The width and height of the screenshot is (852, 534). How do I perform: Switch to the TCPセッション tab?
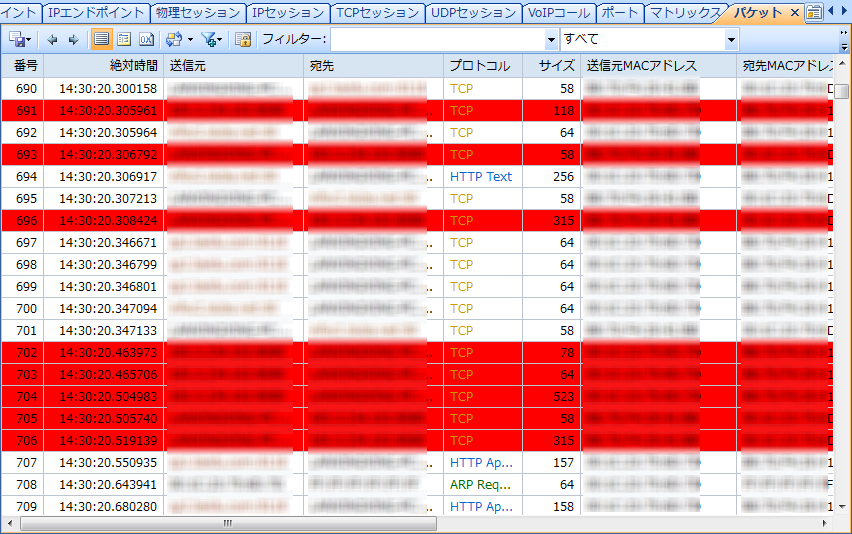tap(377, 13)
